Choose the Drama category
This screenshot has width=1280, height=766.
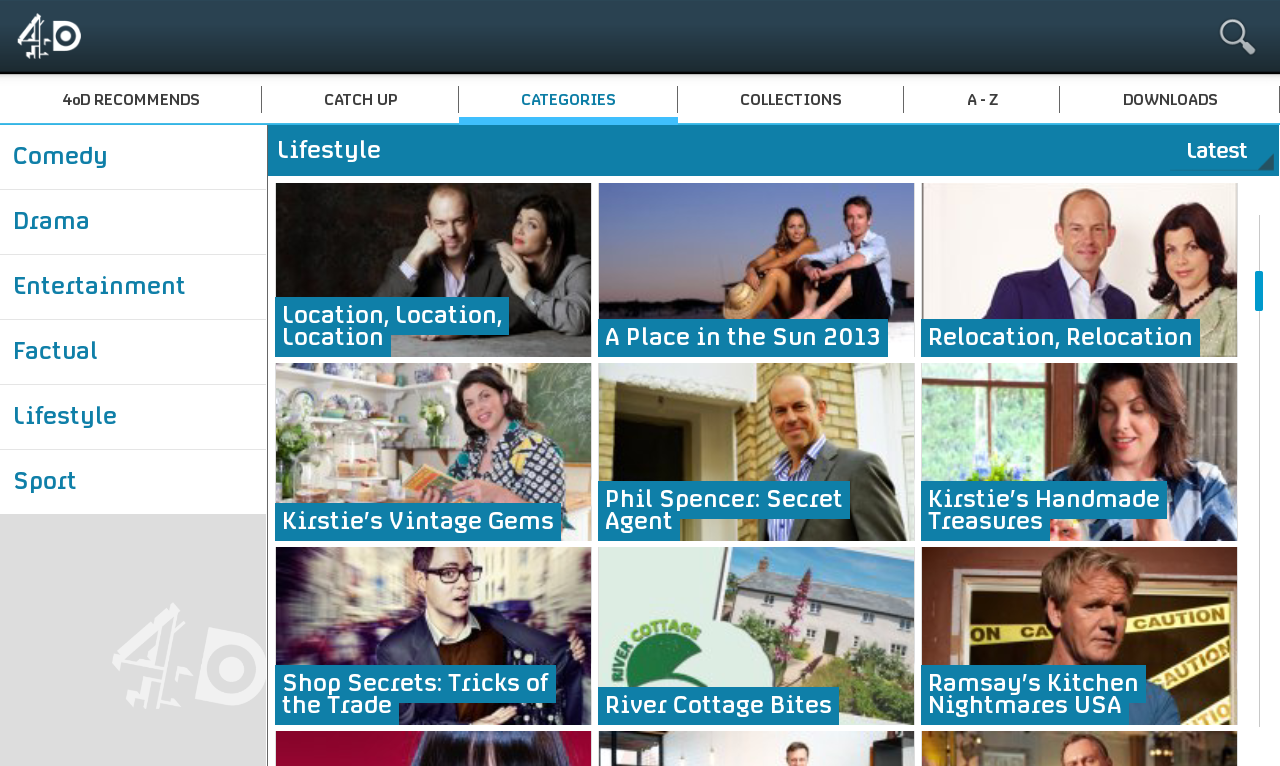[x=133, y=222]
